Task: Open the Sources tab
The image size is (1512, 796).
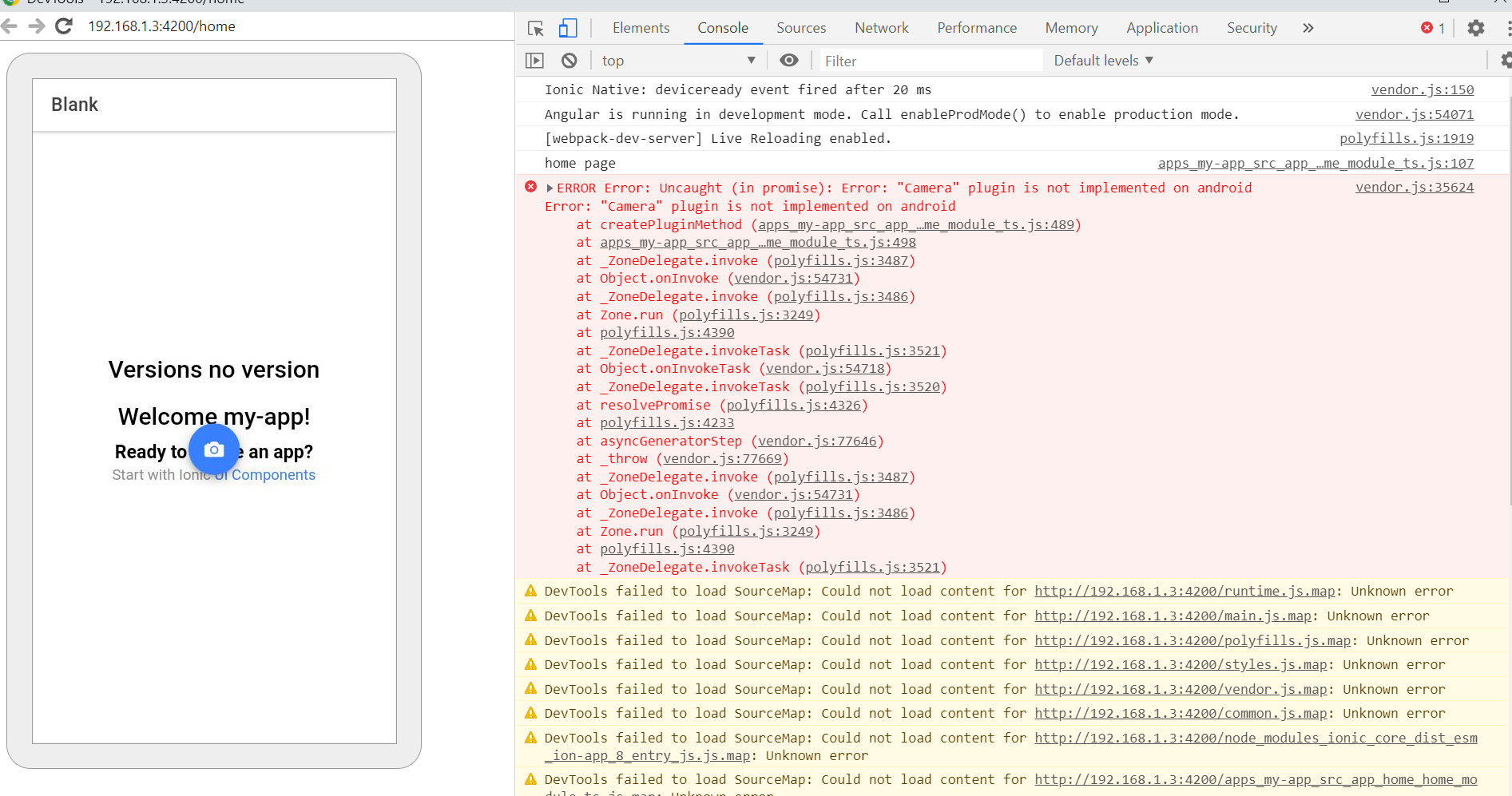Action: pyautogui.click(x=801, y=28)
